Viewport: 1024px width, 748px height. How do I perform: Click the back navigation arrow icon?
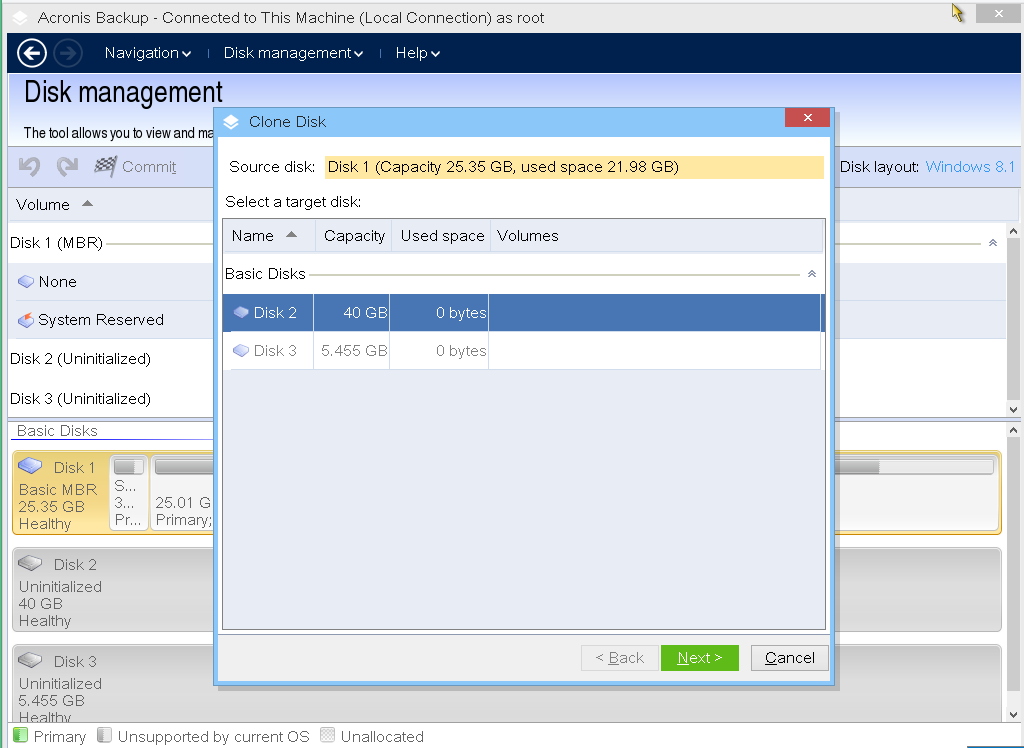click(32, 53)
